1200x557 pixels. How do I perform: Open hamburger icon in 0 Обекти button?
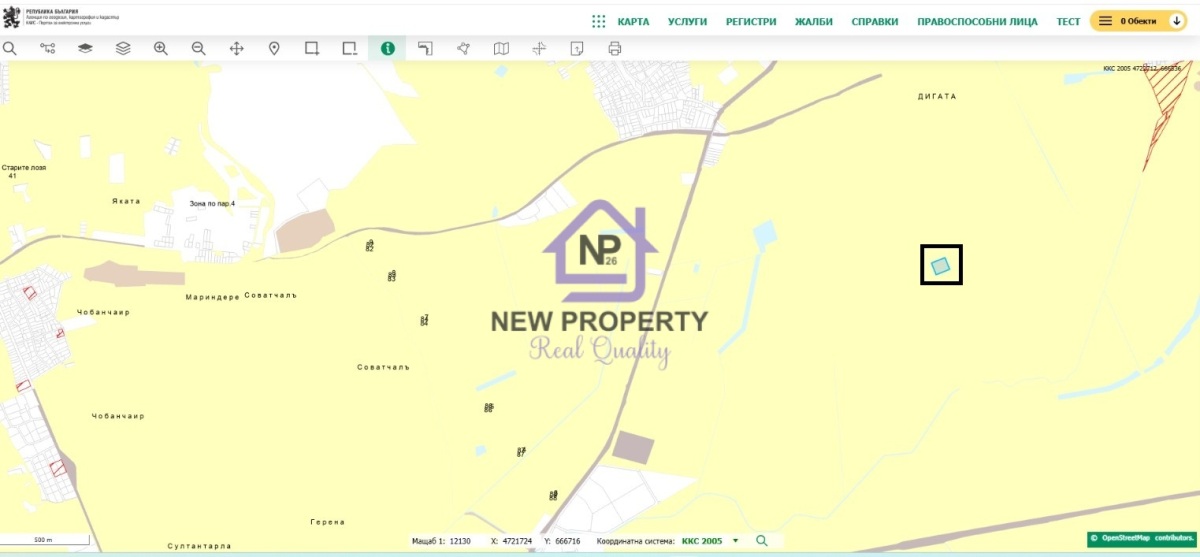[x=1105, y=21]
